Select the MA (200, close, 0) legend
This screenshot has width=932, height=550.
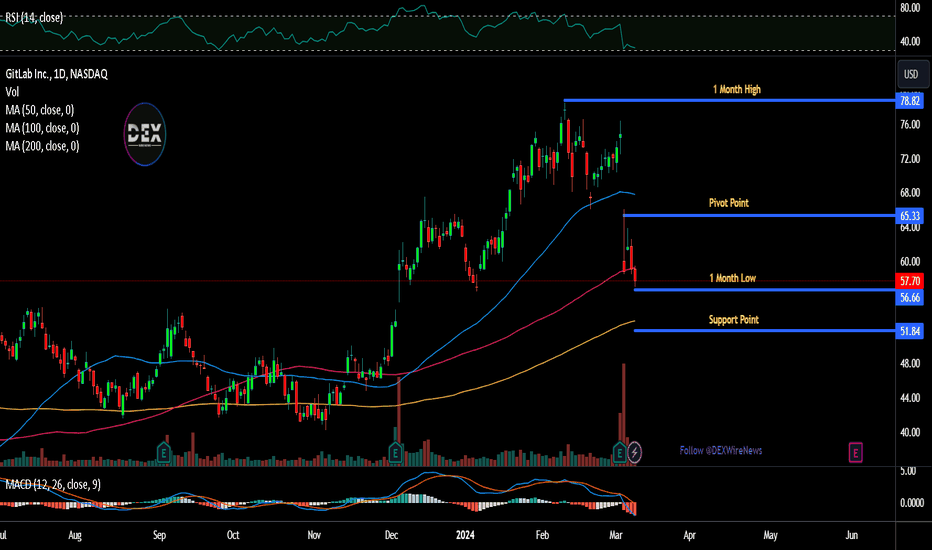point(42,146)
